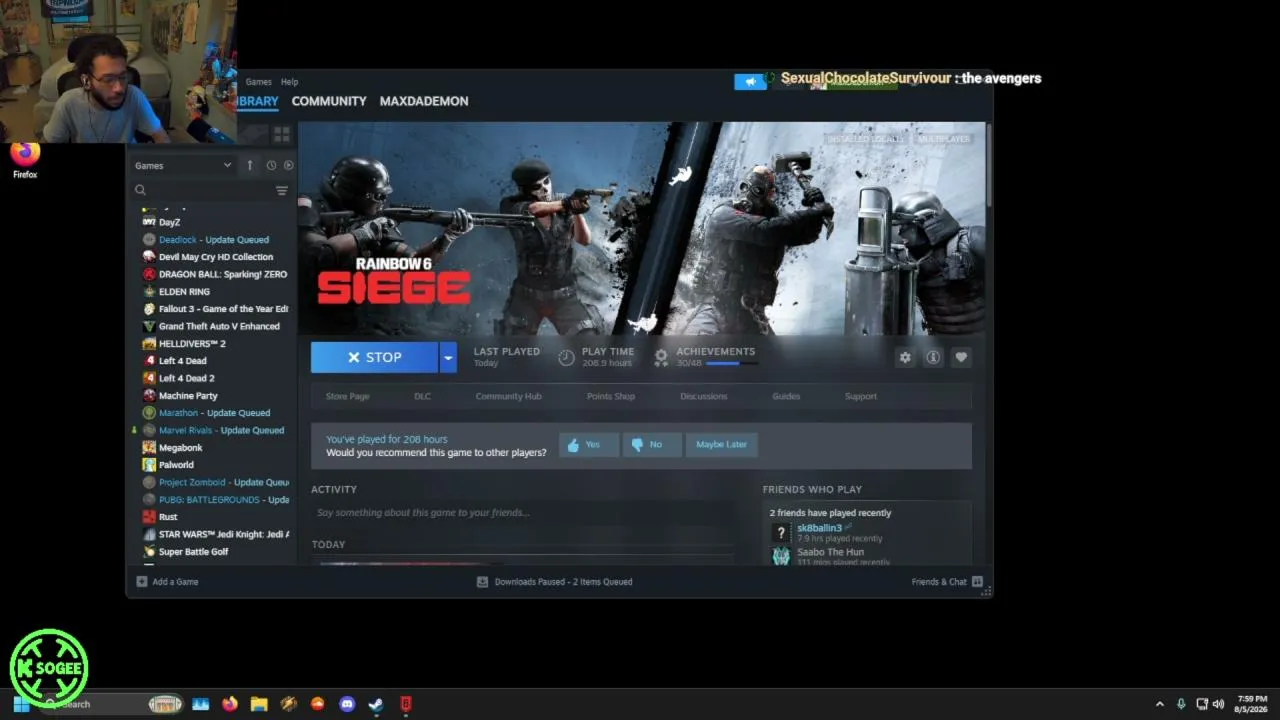
Task: Stop the running Rainbow Six Siege game
Action: point(374,357)
